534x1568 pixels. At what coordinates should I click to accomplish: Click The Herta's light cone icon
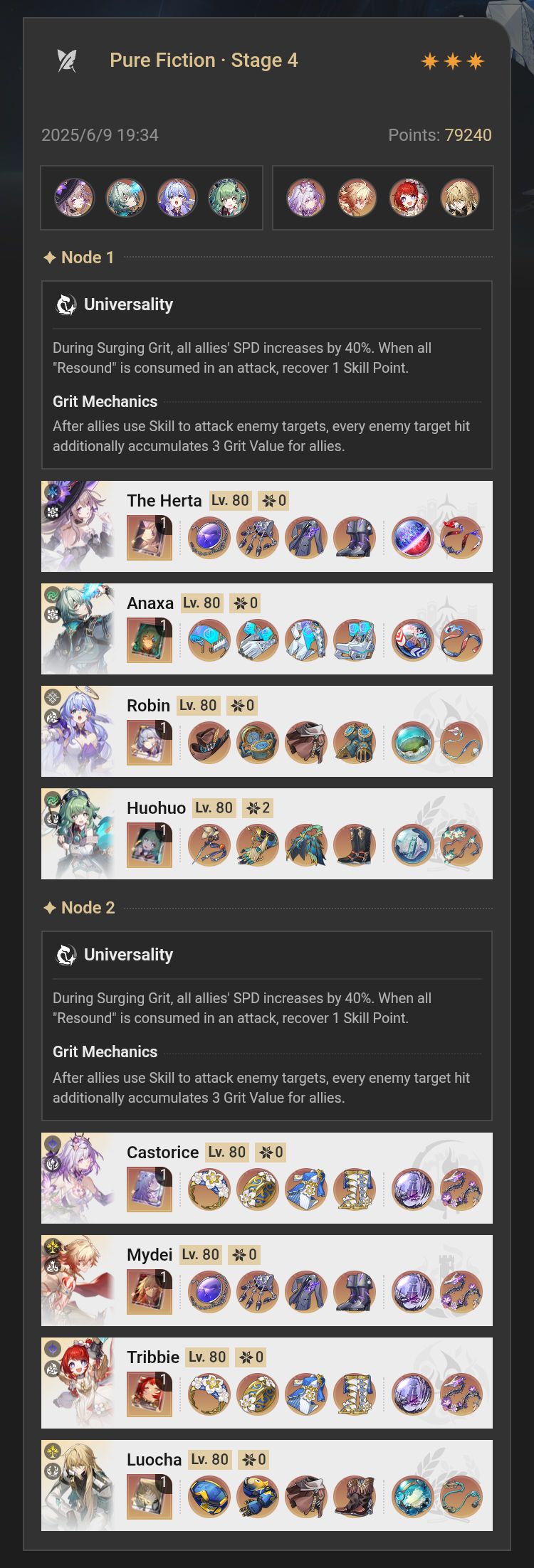tap(150, 538)
